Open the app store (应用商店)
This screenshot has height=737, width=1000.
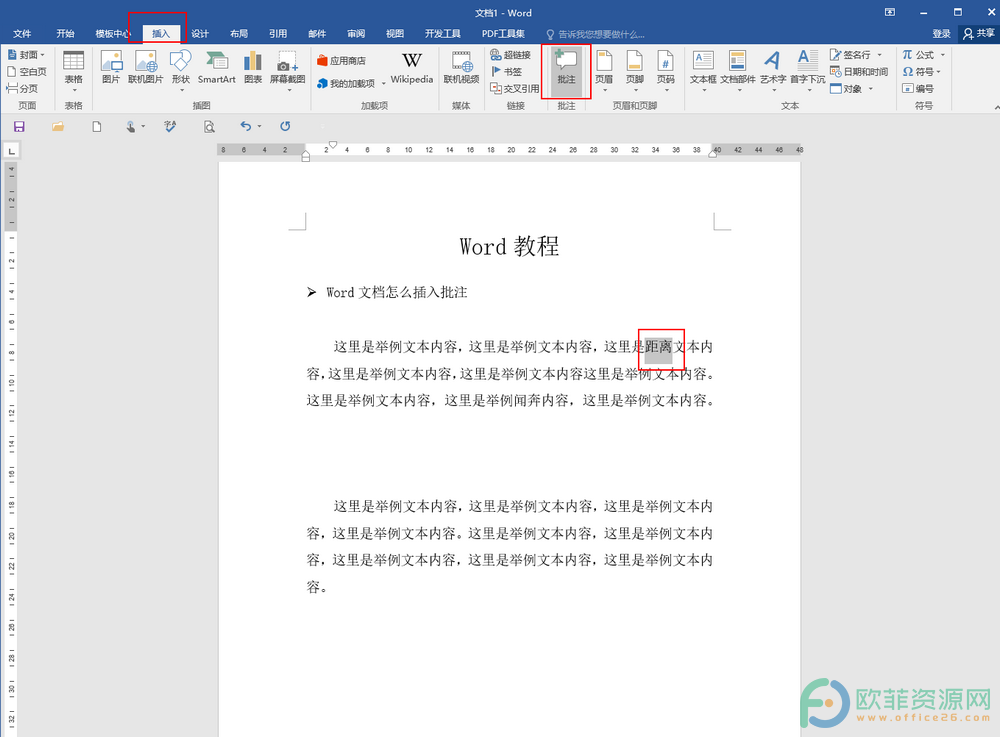342,61
